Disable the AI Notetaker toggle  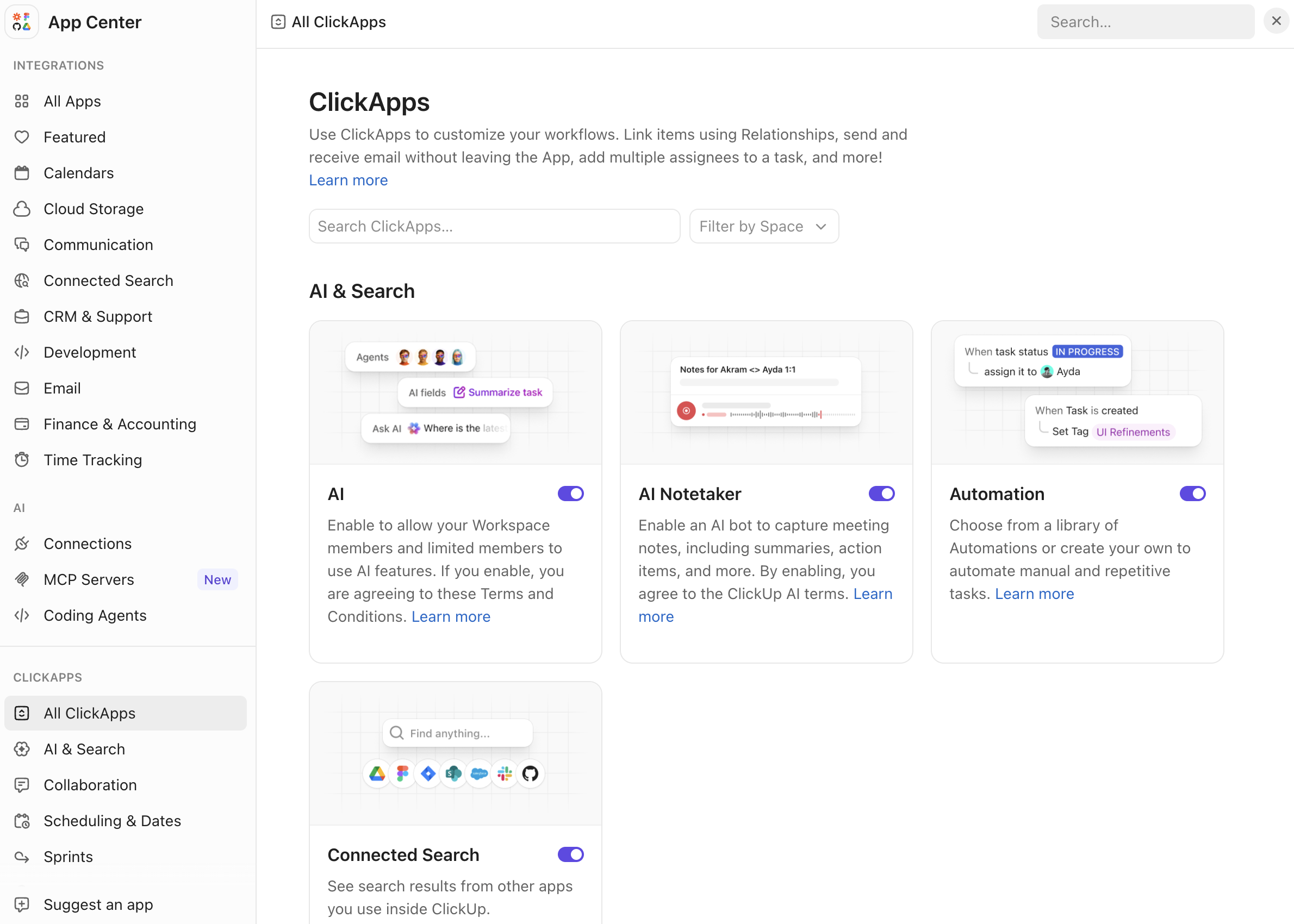pyautogui.click(x=881, y=494)
